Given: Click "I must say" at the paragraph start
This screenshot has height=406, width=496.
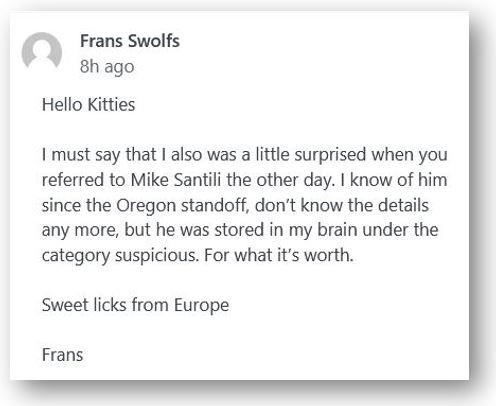Looking at the screenshot, I should [81, 155].
